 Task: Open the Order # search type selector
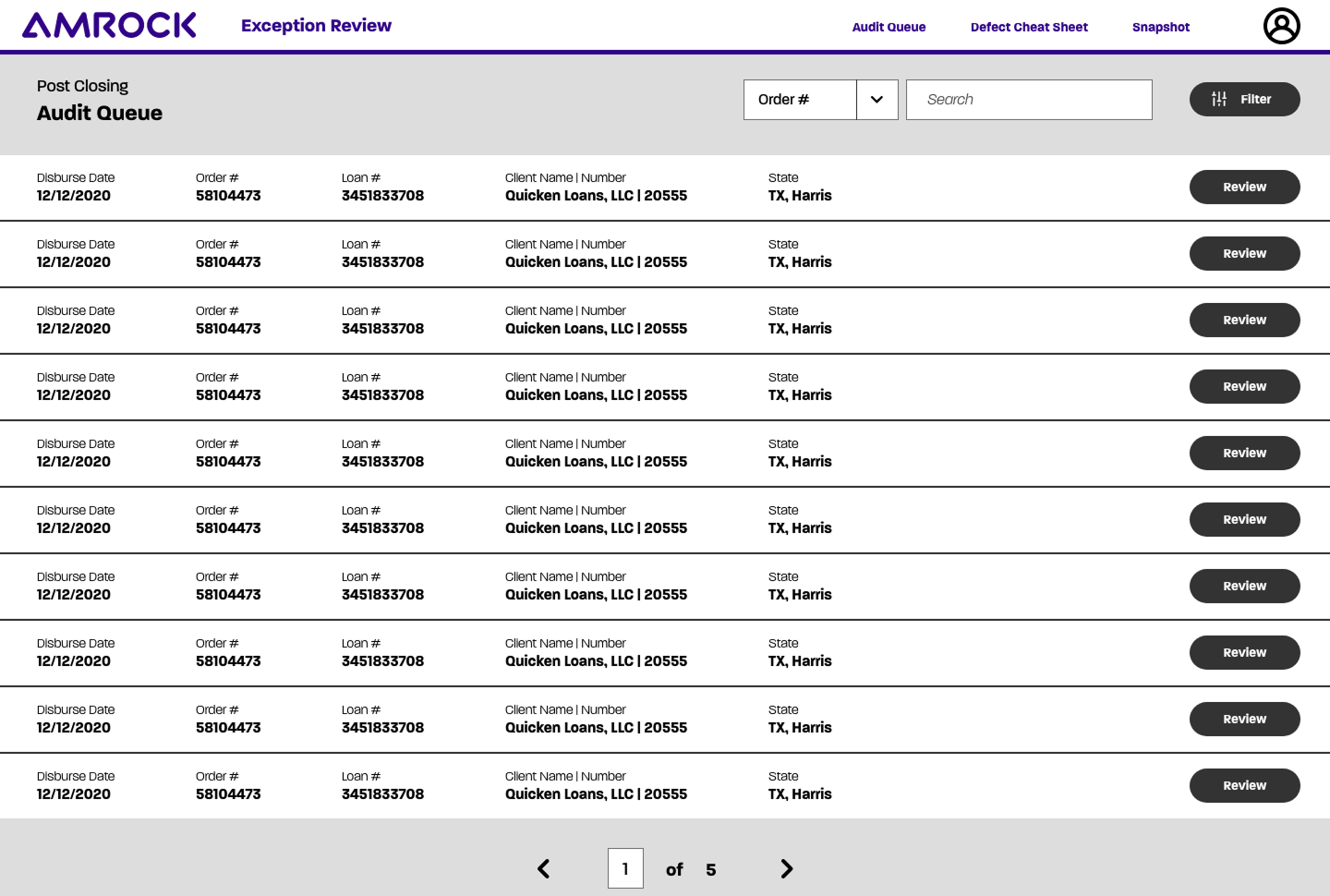(800, 100)
